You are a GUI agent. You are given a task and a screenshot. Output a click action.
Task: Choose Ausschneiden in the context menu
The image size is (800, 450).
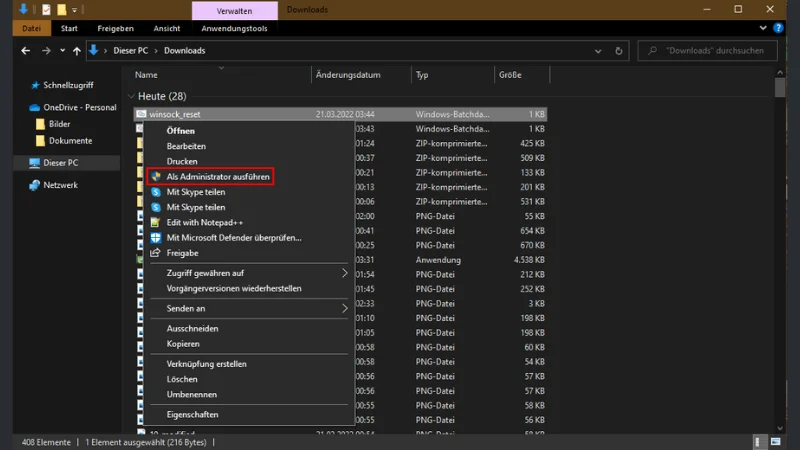[x=192, y=329]
